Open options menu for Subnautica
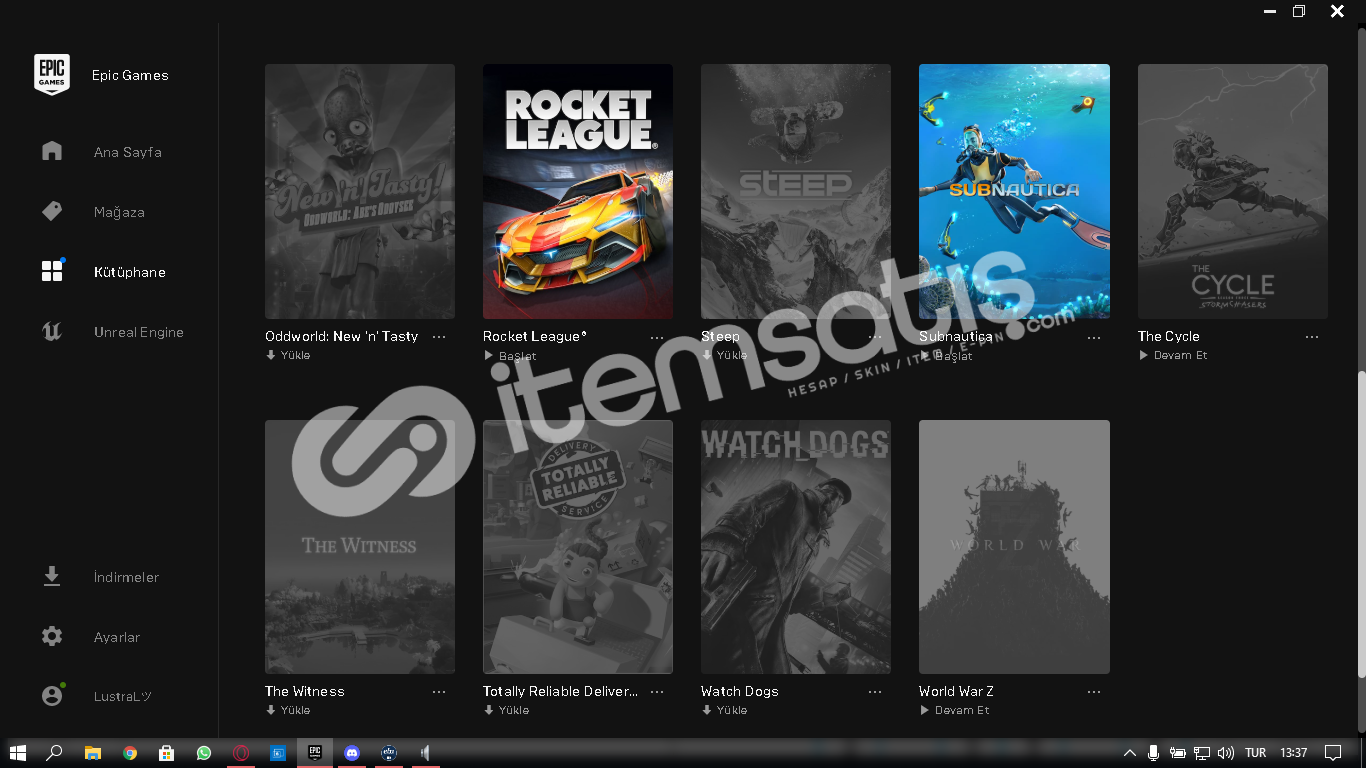This screenshot has width=1366, height=768. [x=1093, y=337]
